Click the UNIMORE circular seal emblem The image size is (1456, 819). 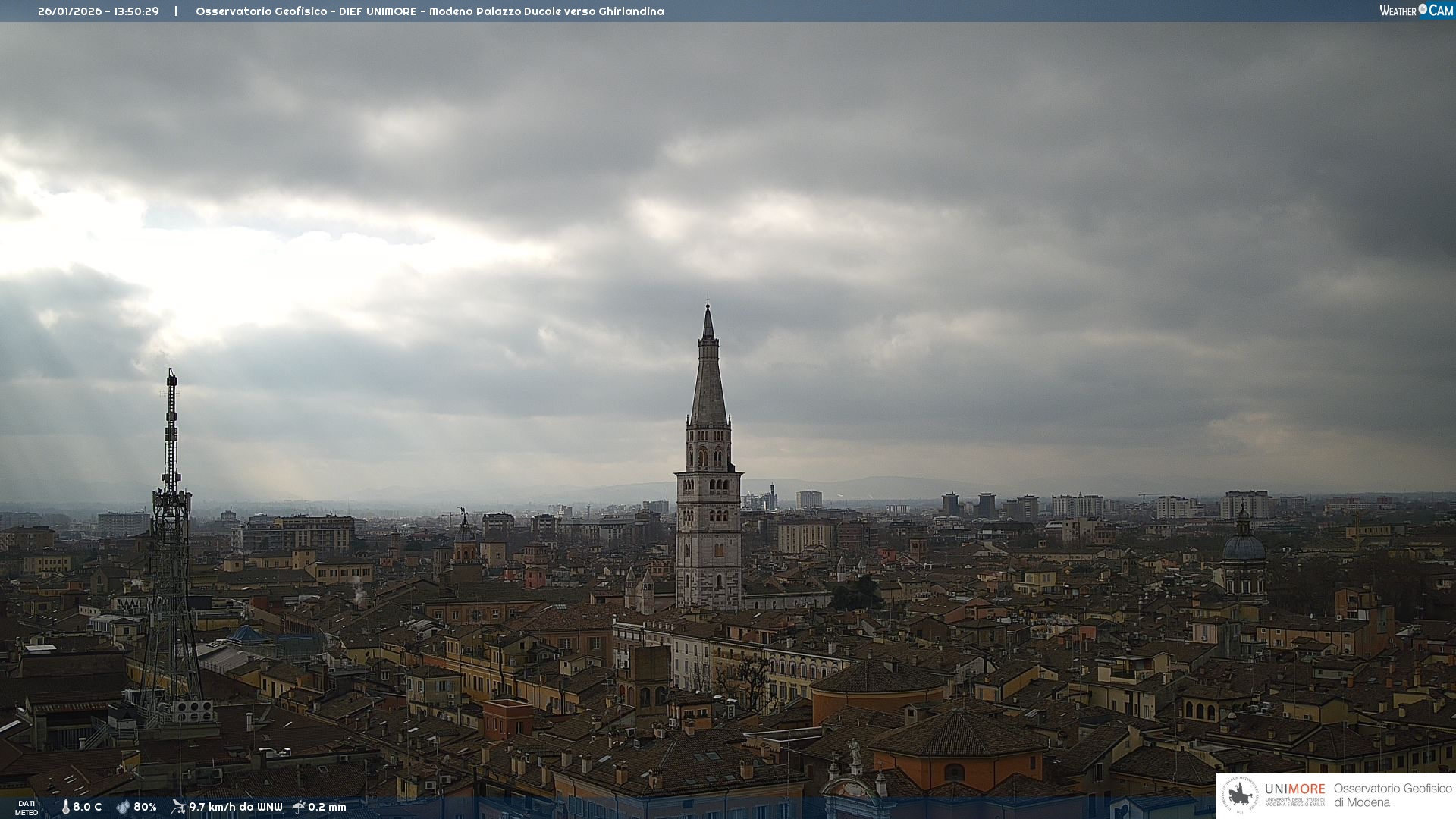pyautogui.click(x=1241, y=795)
